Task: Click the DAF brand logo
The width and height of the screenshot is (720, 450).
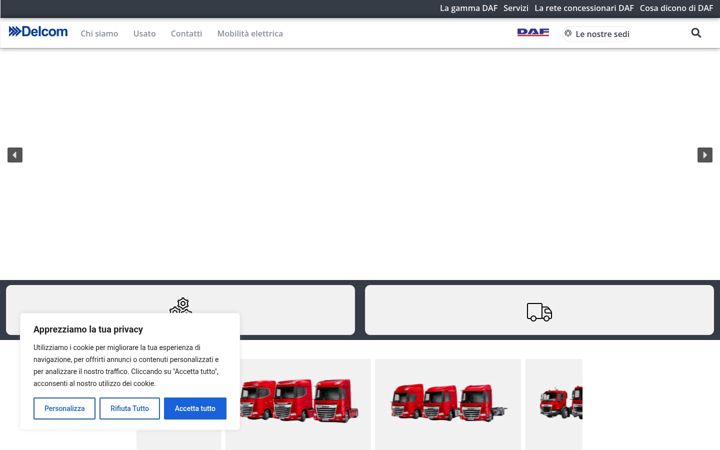Action: [x=533, y=32]
